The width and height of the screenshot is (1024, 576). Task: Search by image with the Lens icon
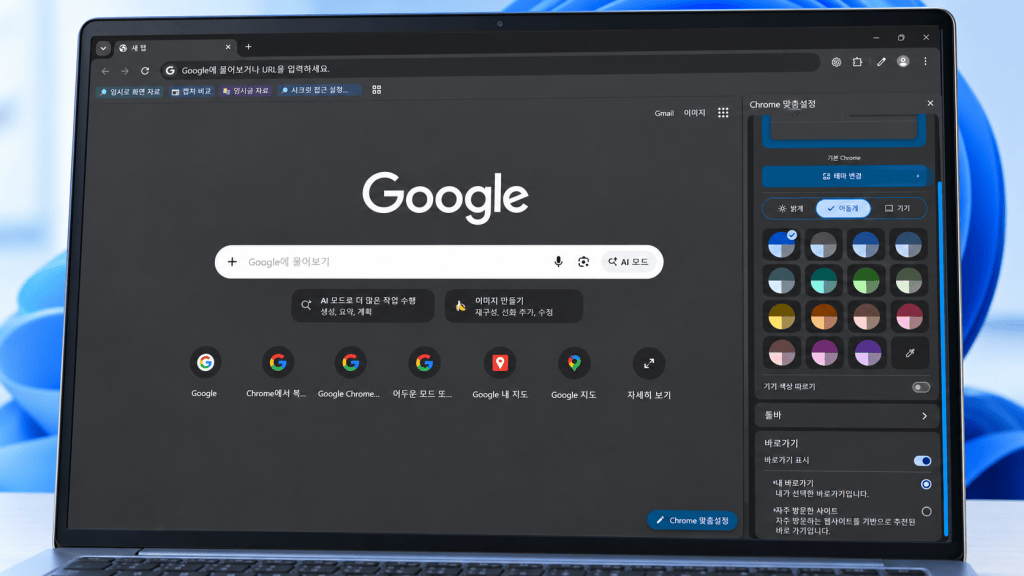(583, 262)
